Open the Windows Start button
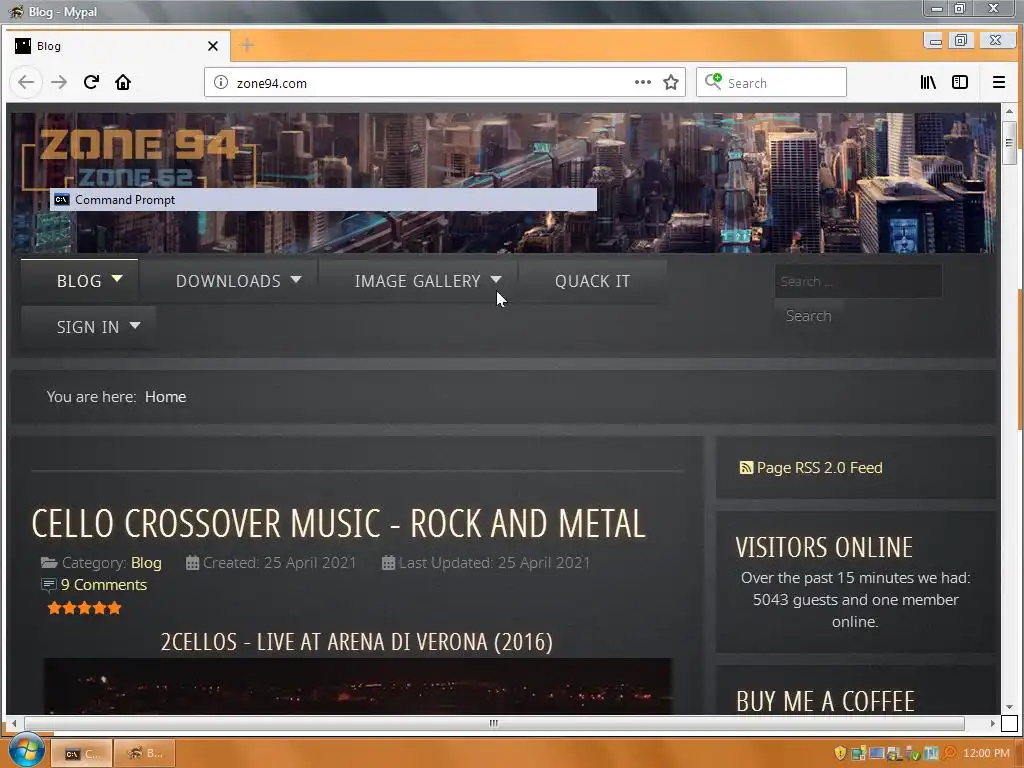The width and height of the screenshot is (1024, 768). click(x=26, y=751)
